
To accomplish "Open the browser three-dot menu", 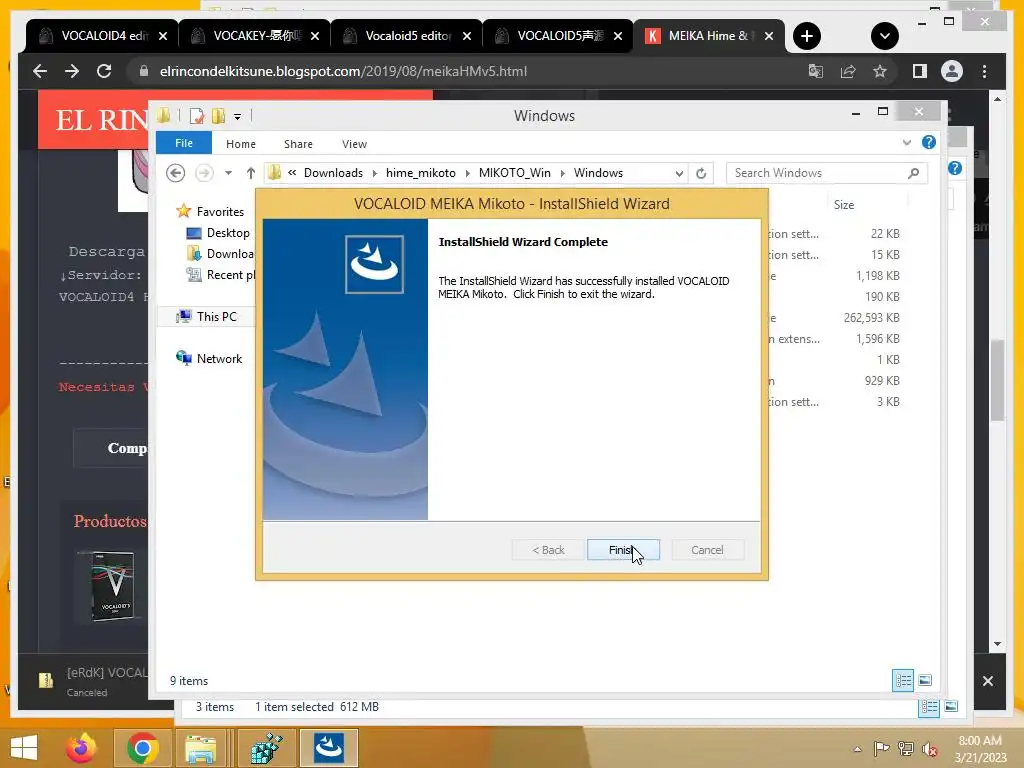I will click(x=984, y=71).
